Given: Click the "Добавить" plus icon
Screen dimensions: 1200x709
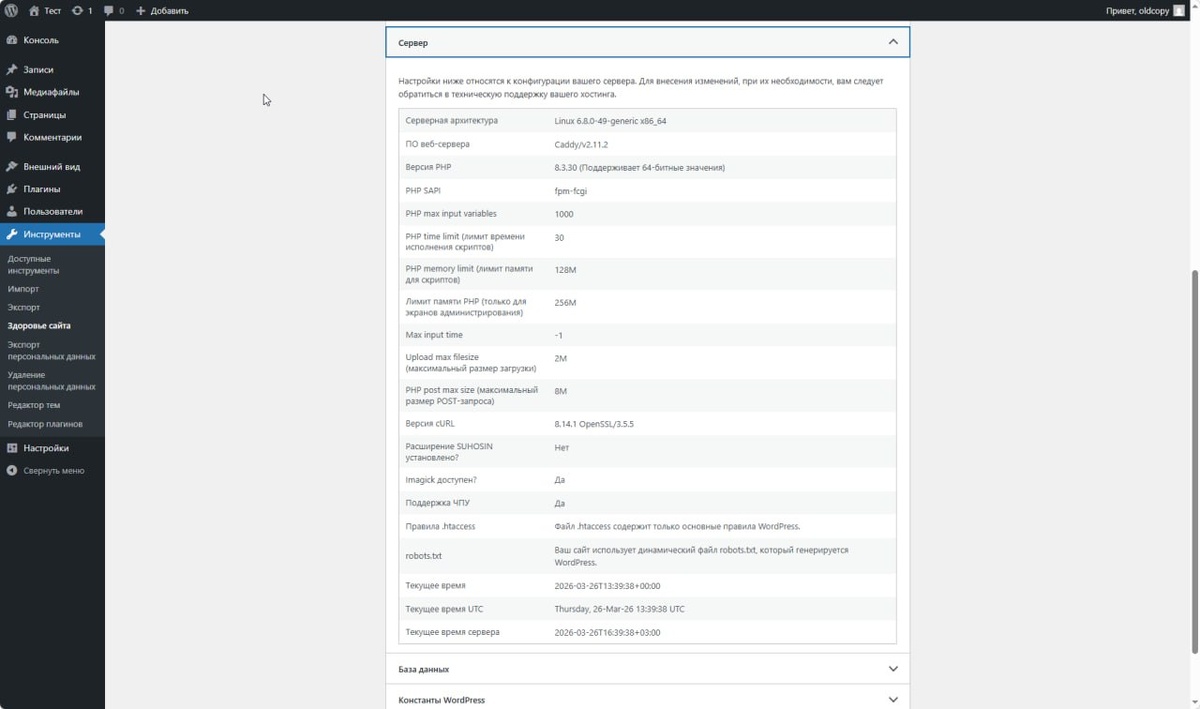Looking at the screenshot, I should (140, 10).
